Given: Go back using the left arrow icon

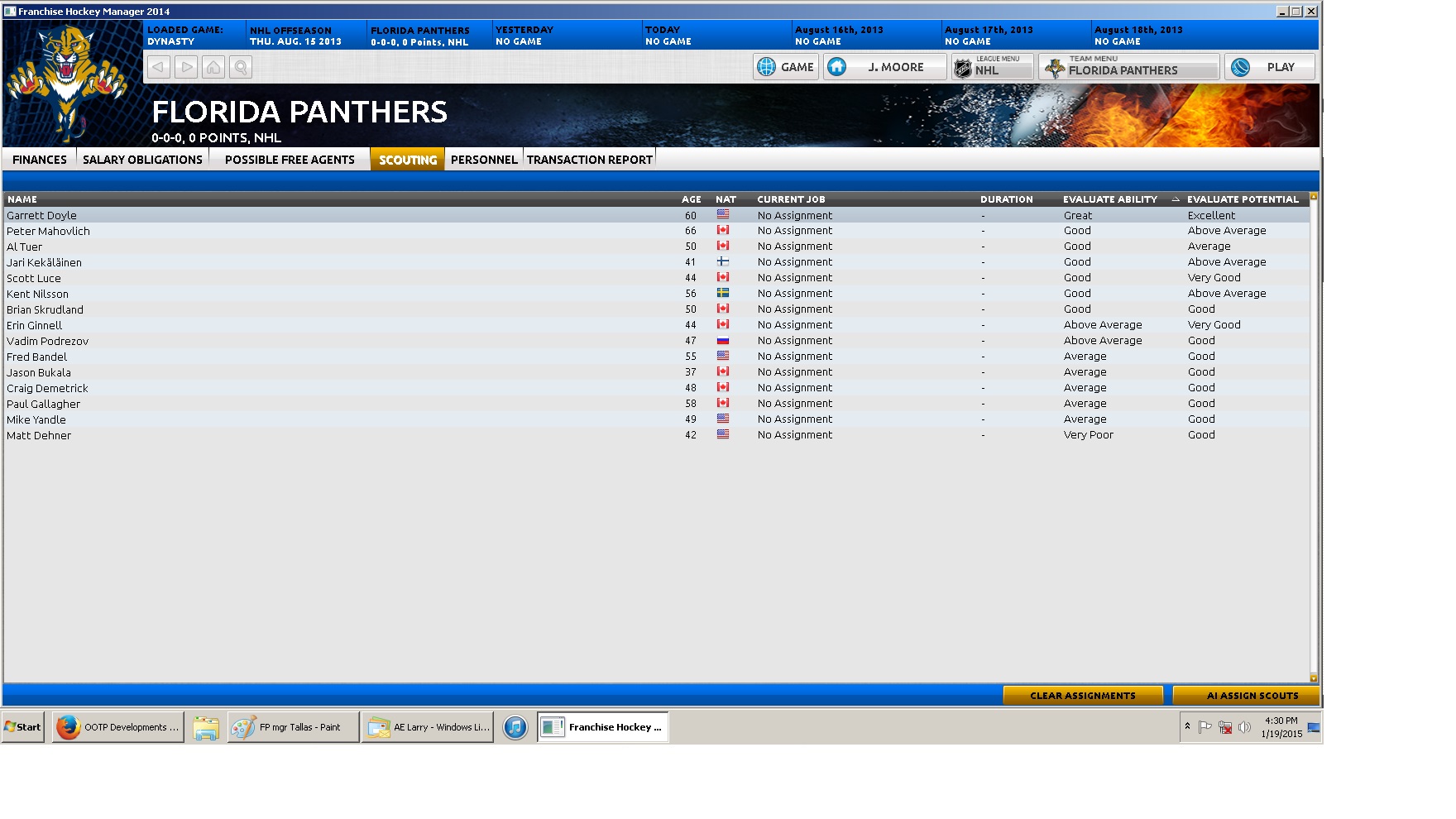Looking at the screenshot, I should [x=159, y=67].
